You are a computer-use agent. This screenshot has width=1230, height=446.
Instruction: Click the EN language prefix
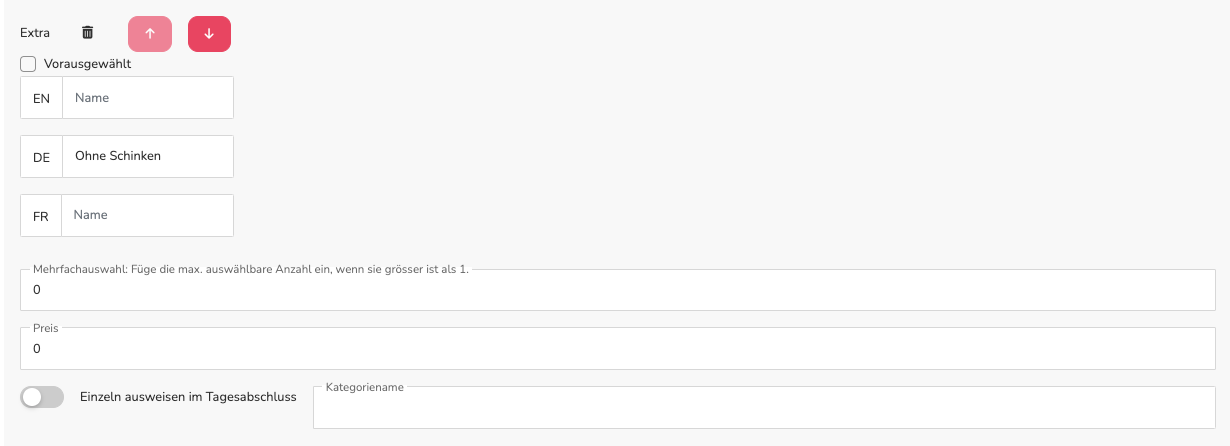(x=41, y=98)
